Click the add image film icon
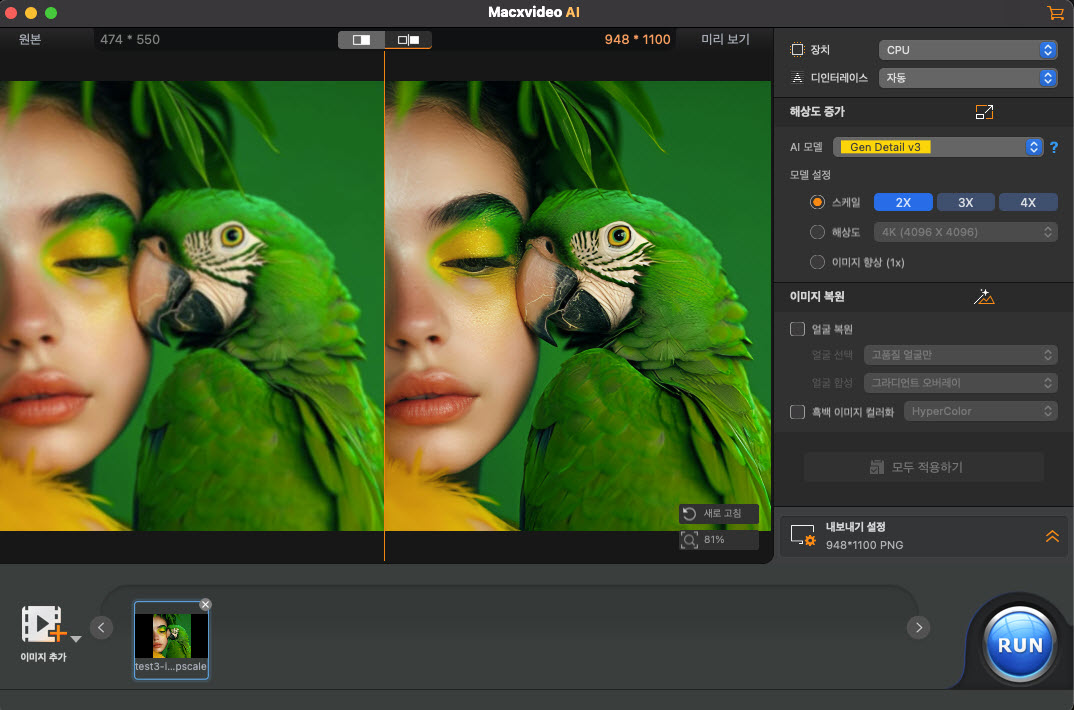Viewport: 1074px width, 710px height. pos(43,624)
